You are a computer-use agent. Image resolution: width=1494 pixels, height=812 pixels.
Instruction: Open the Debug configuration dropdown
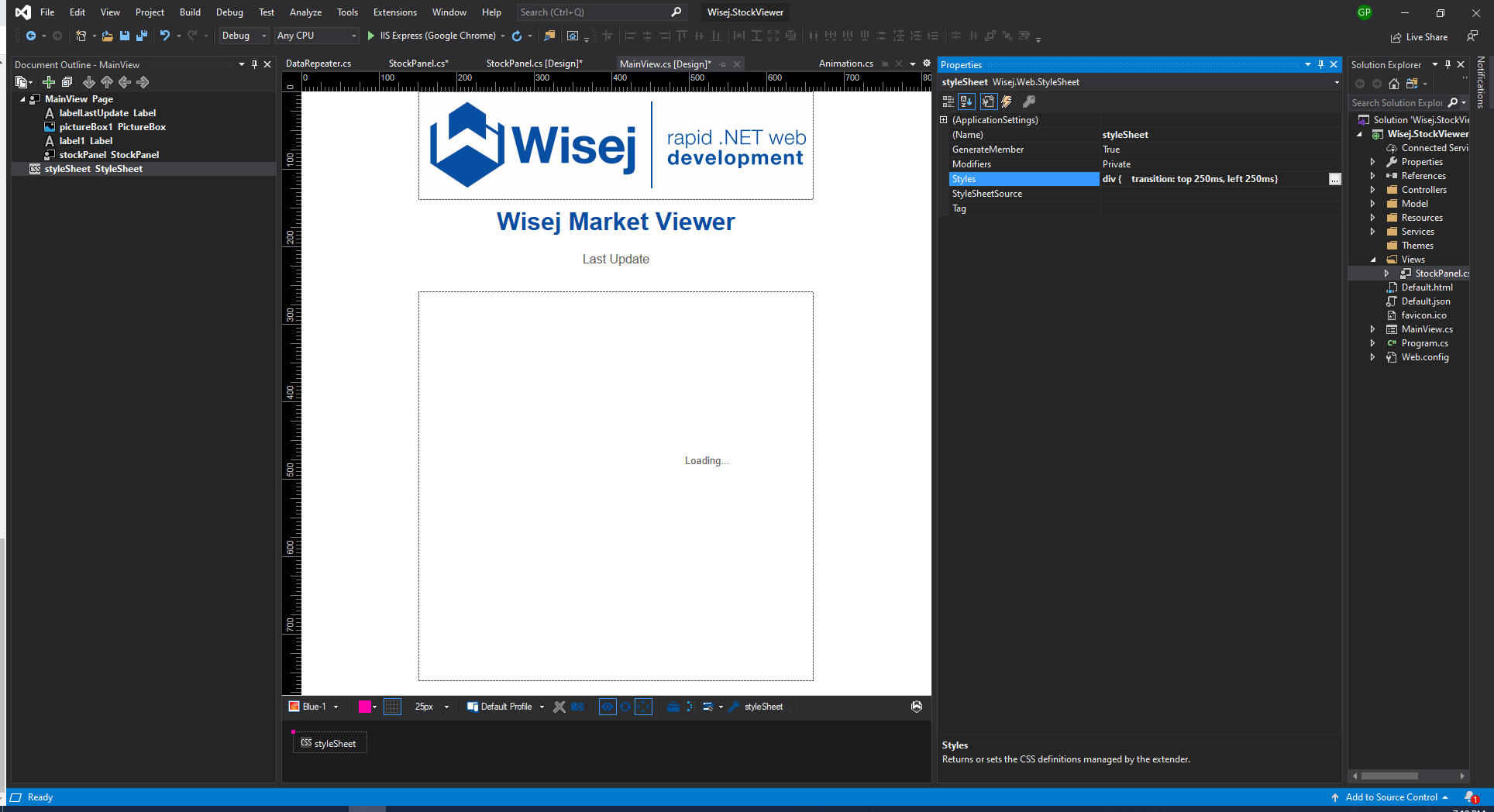pos(243,36)
